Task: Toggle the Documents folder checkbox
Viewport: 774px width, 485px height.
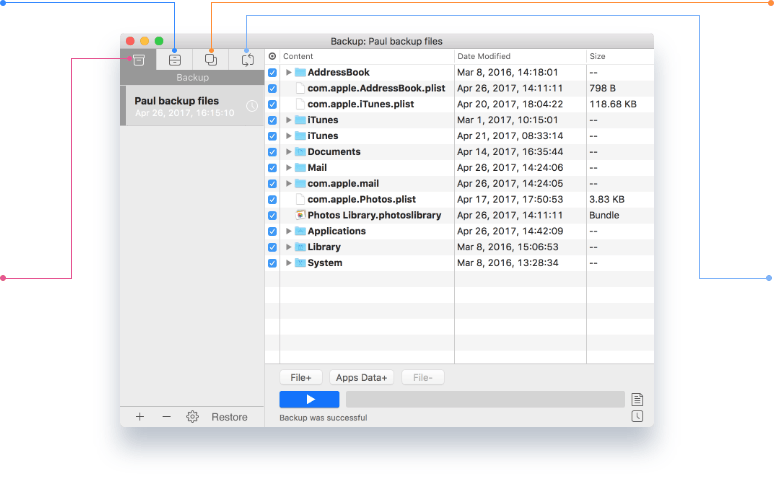Action: pos(272,152)
